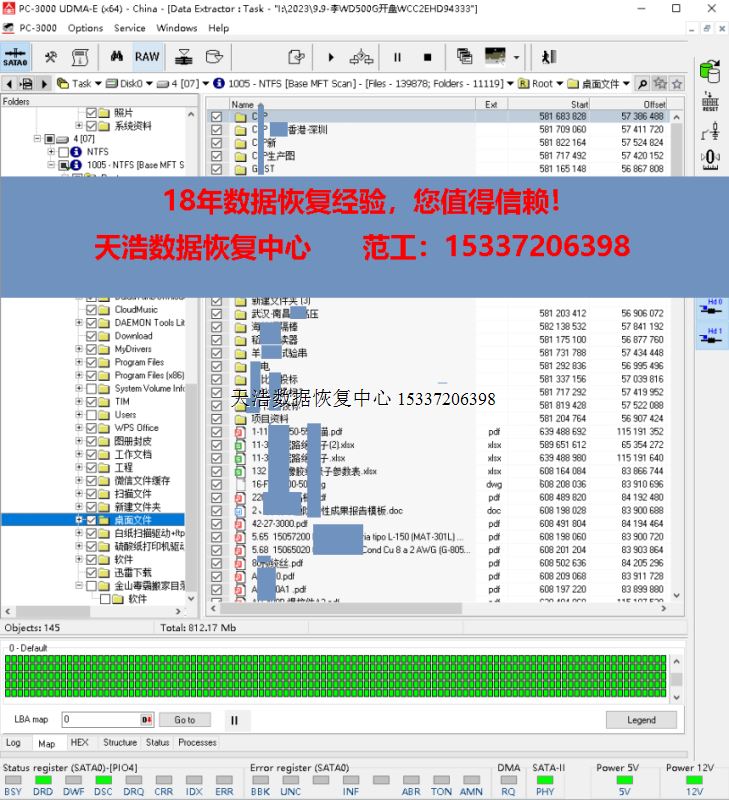Collapse the 4 [07] tree node
This screenshot has height=800, width=729.
point(37,138)
